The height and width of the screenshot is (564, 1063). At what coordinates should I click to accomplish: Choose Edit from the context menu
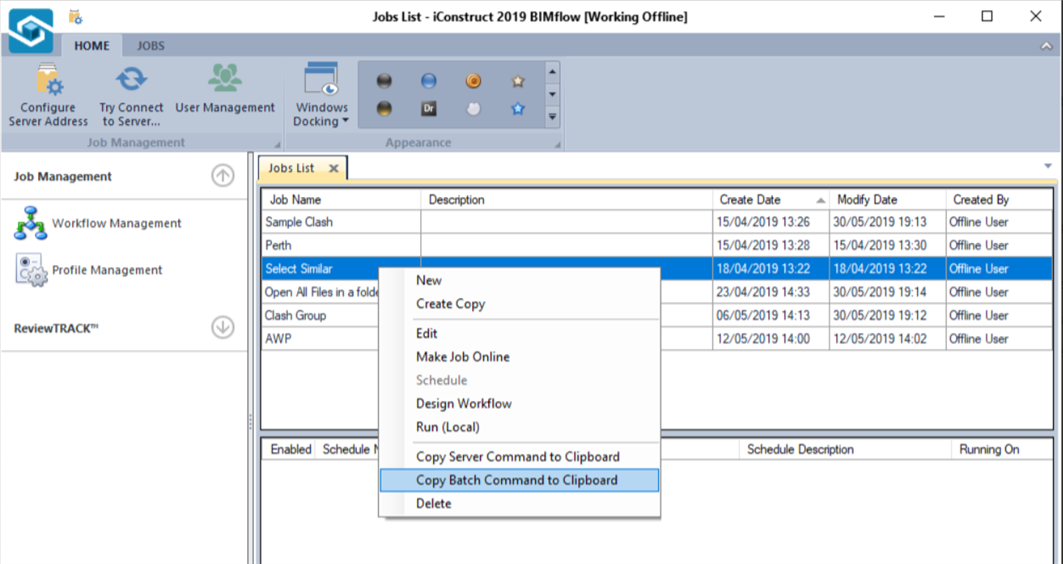519,334
